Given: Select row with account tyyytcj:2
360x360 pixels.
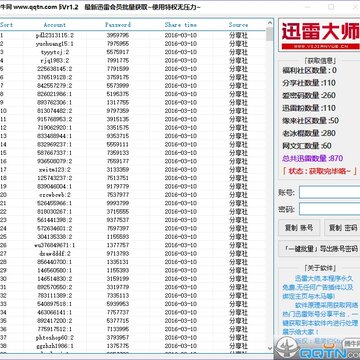Looking at the screenshot, I should click(133, 52).
